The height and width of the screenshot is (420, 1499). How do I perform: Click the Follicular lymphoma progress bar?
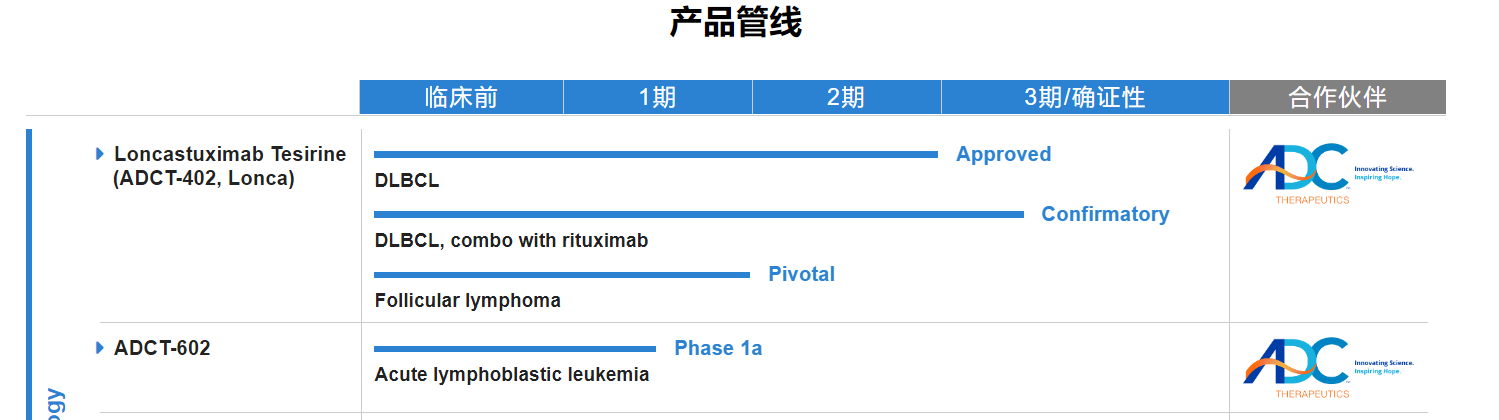click(x=562, y=275)
